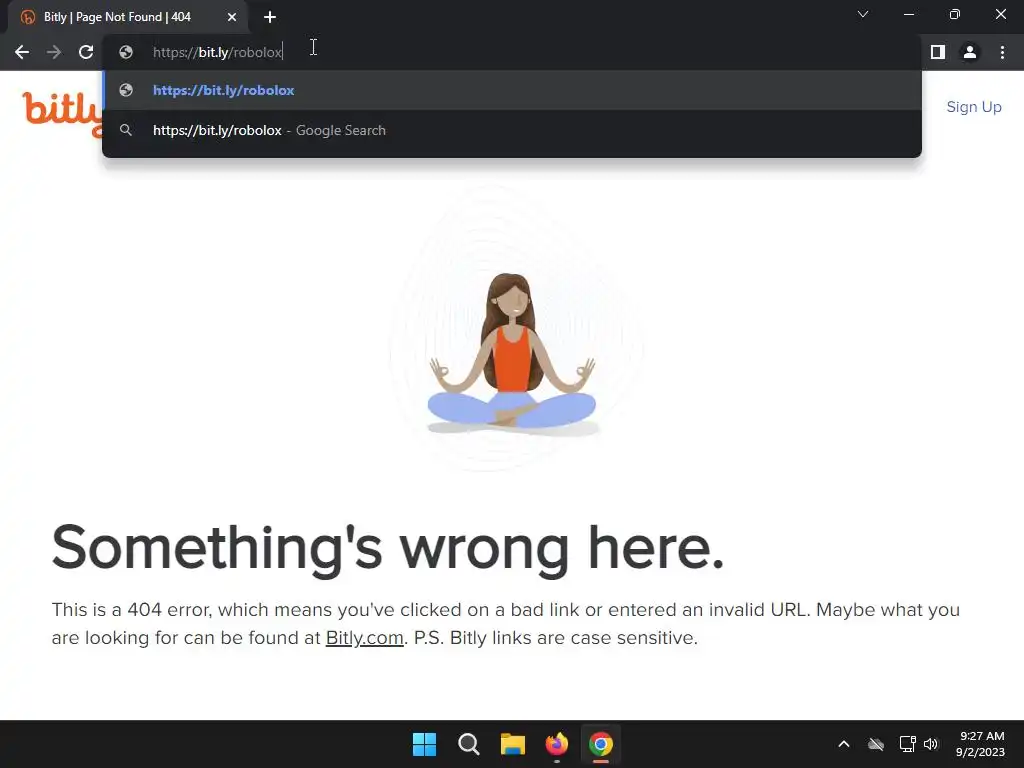Restore down the Chrome window
Image resolution: width=1024 pixels, height=768 pixels.
pos(955,14)
